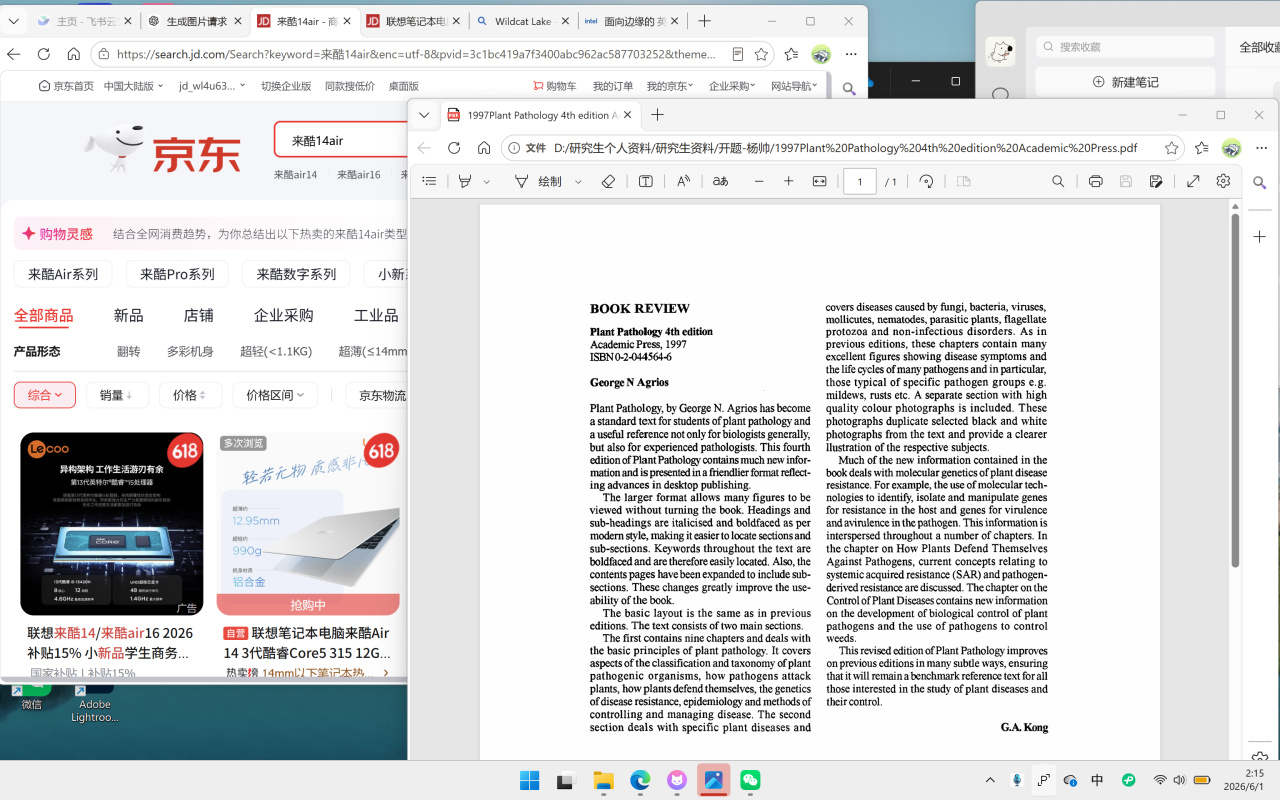Open 我的京东 dropdown menu
Viewport: 1280px width, 800px height.
click(672, 86)
